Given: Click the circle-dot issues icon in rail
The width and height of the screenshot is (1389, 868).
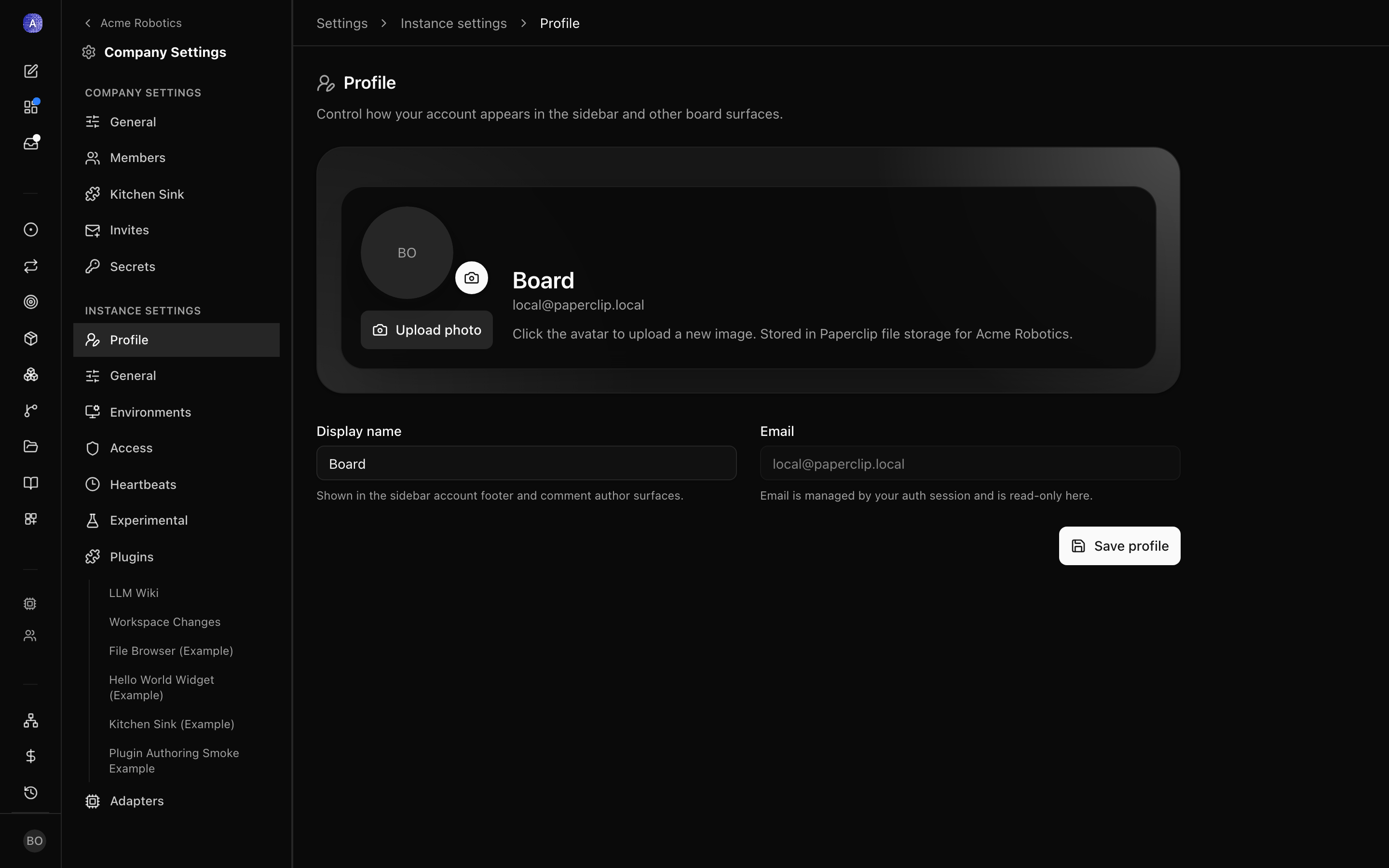Looking at the screenshot, I should coord(31,230).
